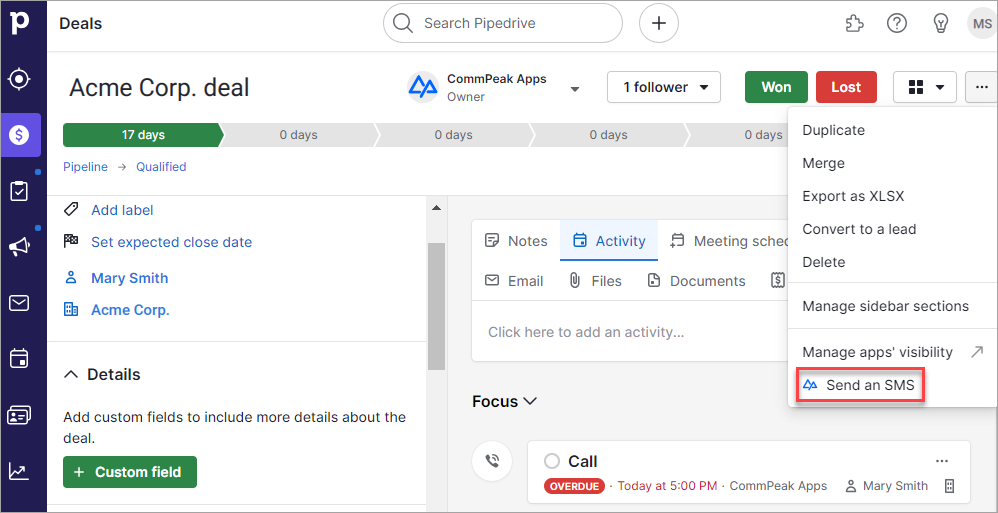
Task: Open the Help question mark icon
Action: [897, 24]
